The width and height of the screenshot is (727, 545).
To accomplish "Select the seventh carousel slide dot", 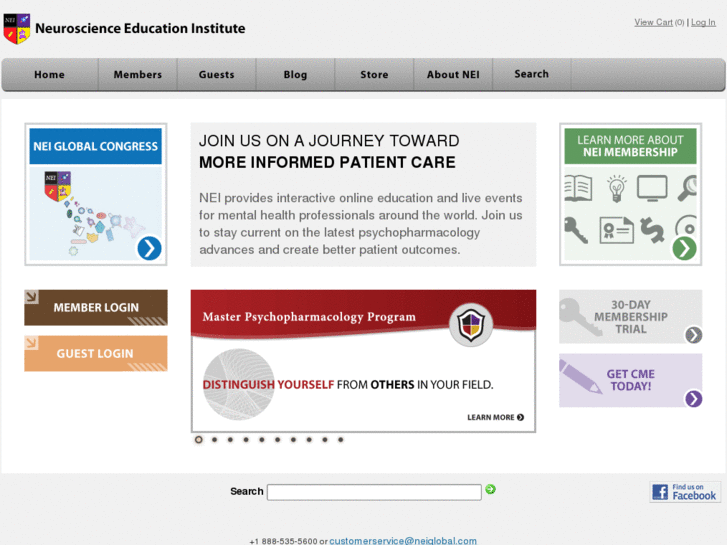I will coord(293,439).
